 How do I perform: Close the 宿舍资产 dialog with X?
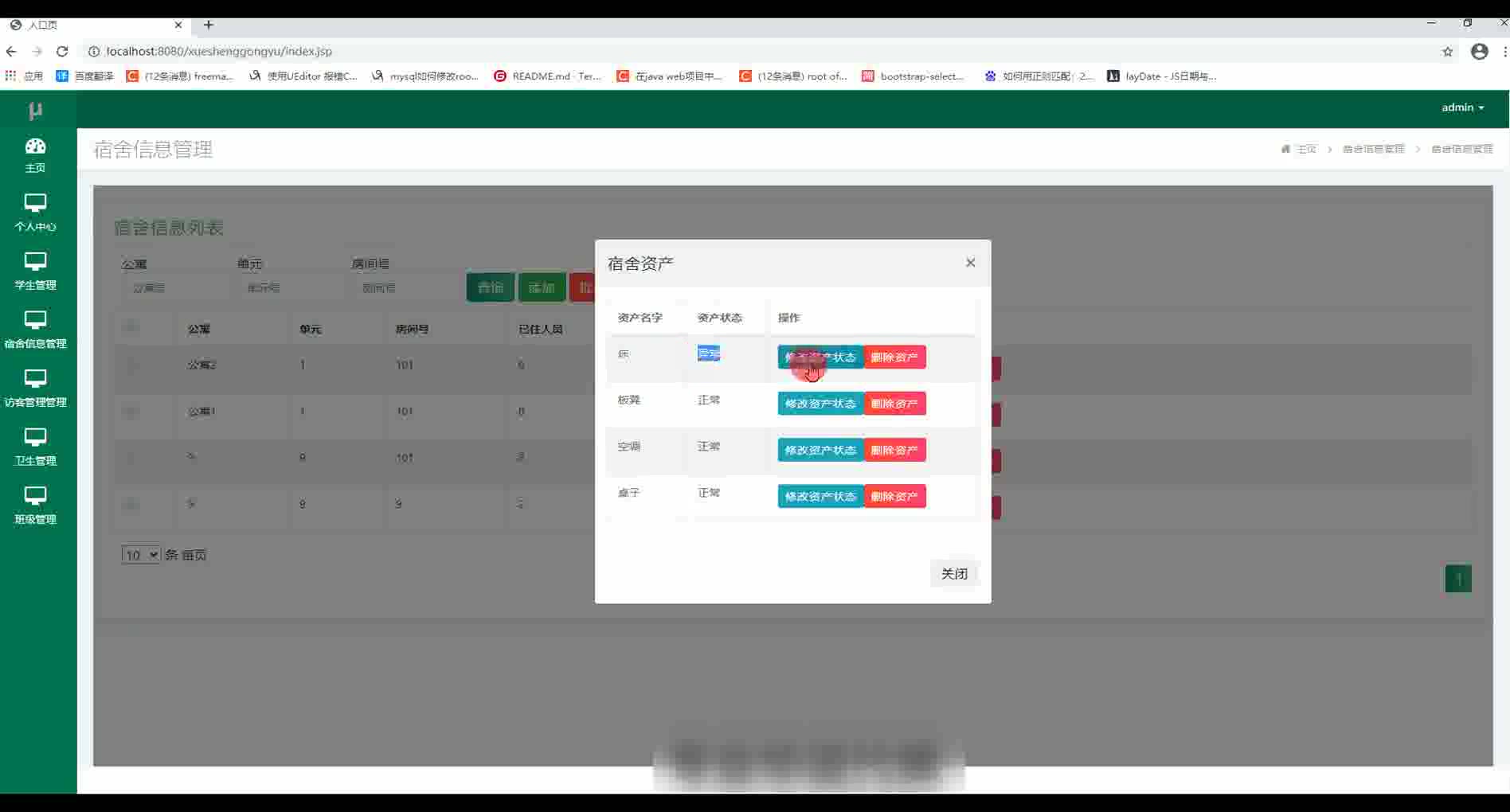(x=970, y=263)
